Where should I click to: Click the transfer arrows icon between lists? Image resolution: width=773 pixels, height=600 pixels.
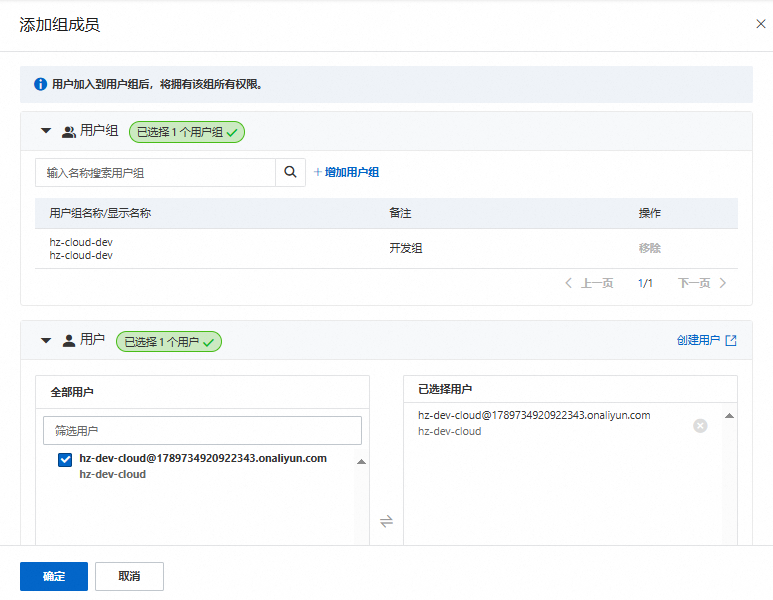386,521
